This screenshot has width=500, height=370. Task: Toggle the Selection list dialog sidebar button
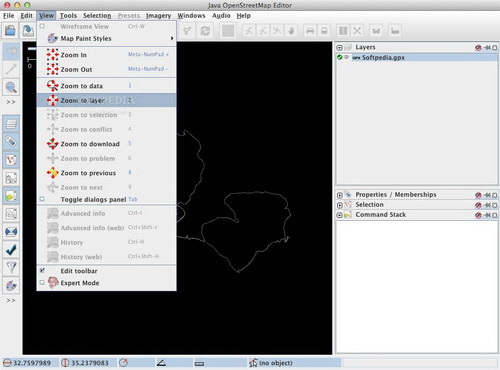point(11,160)
